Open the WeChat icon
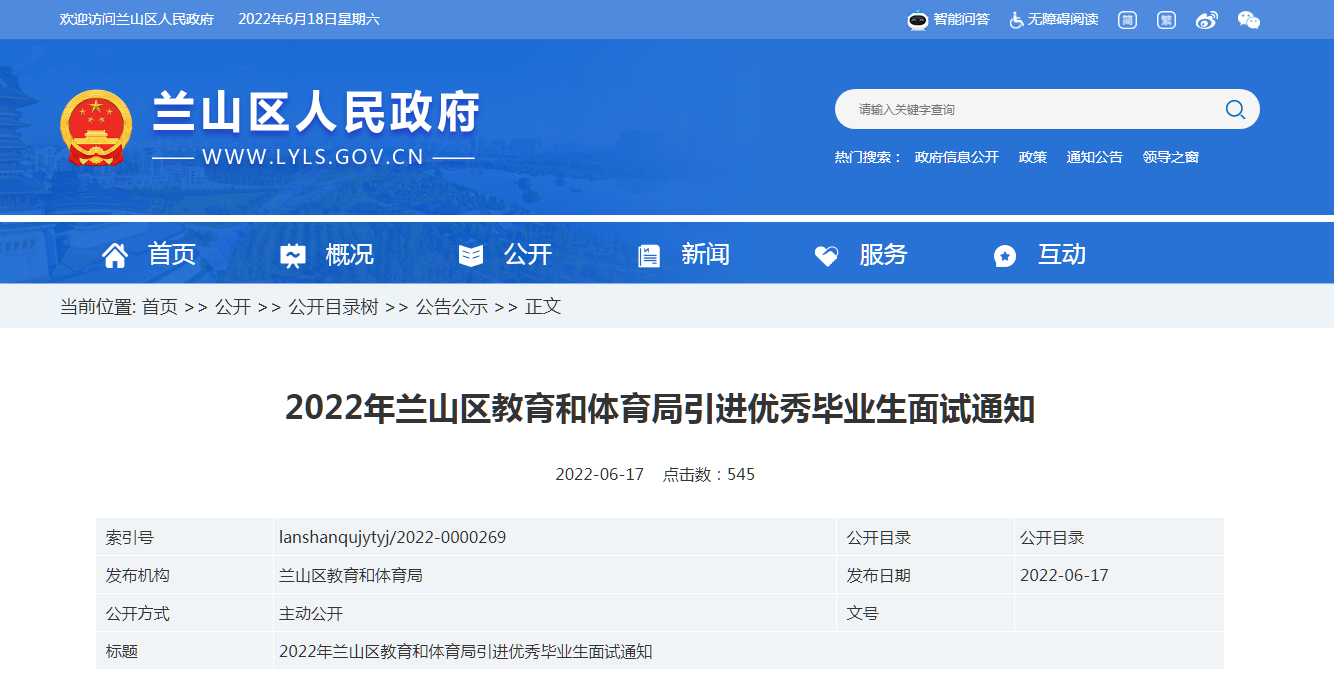 point(1248,20)
